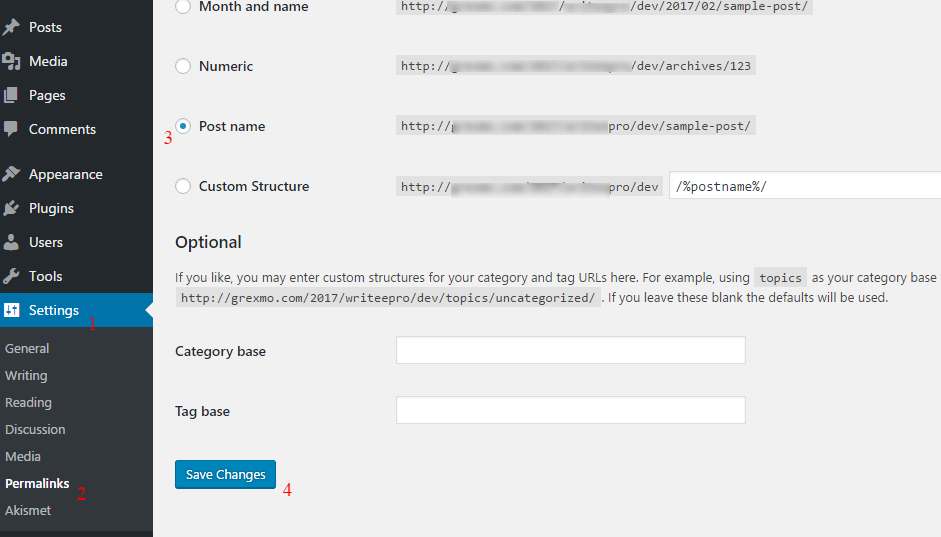The width and height of the screenshot is (941, 537).
Task: Click the Settings sliders icon
Action: [11, 310]
